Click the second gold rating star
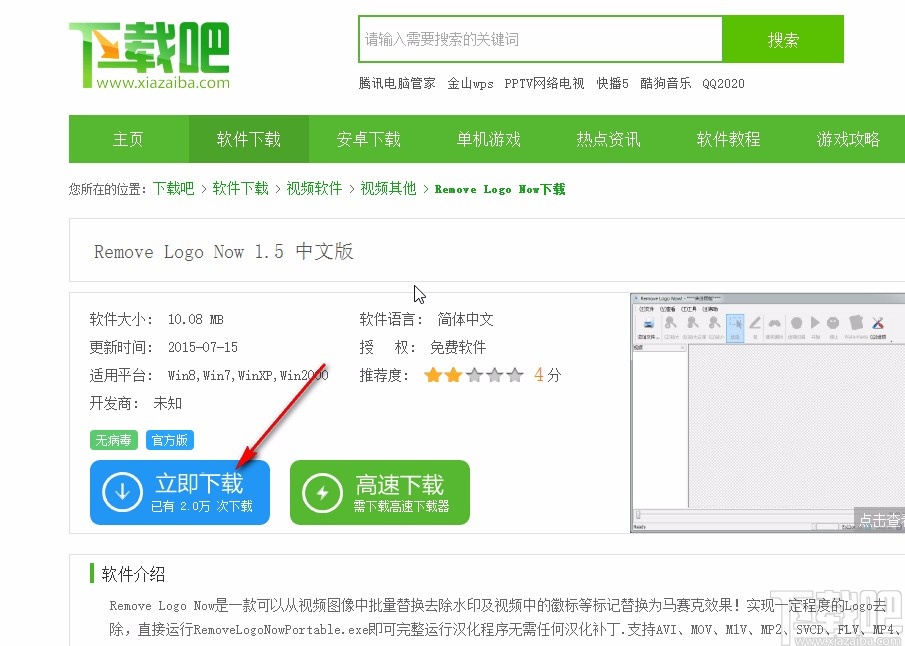905x646 pixels. pos(454,375)
